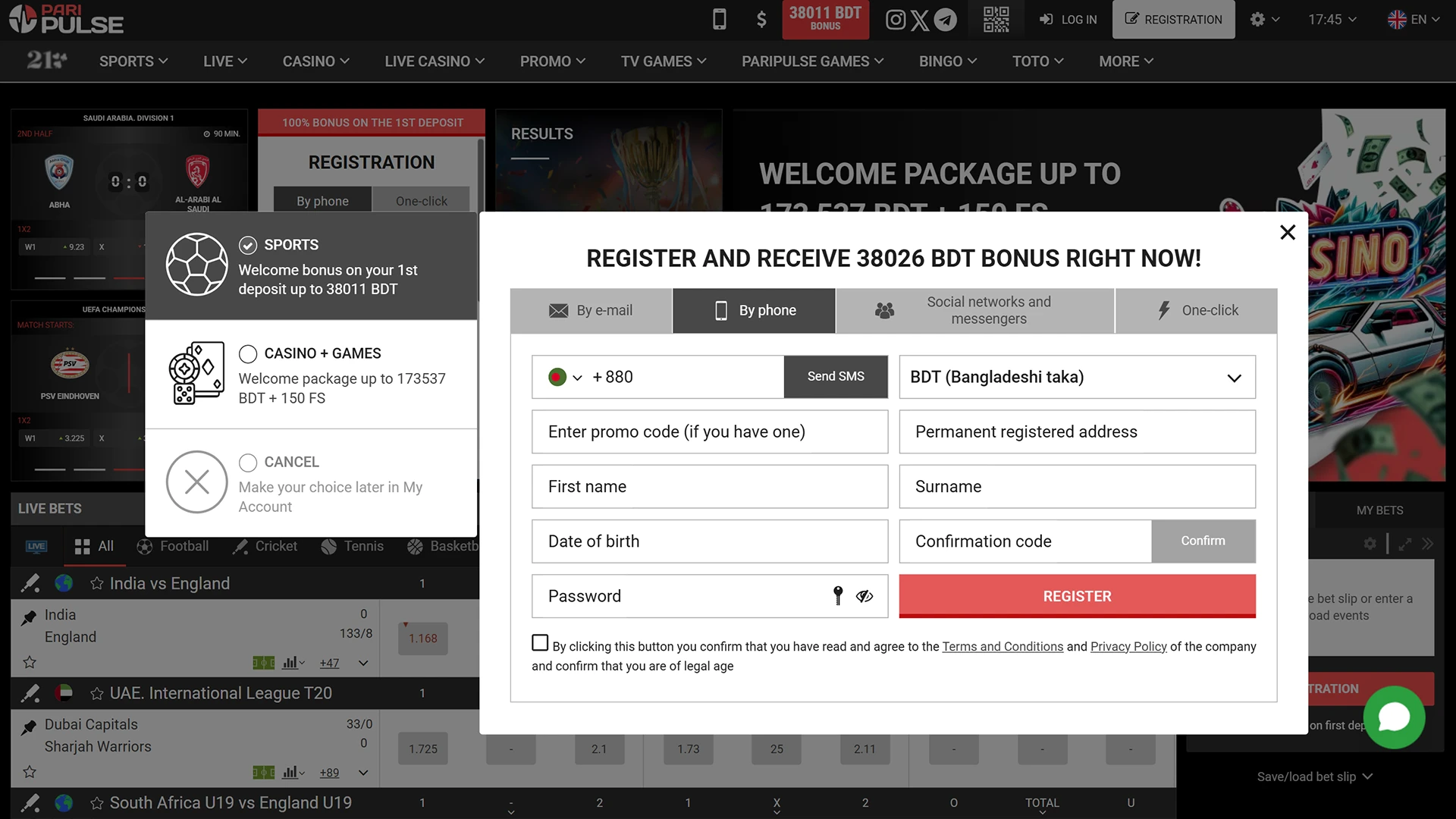The width and height of the screenshot is (1456, 819).
Task: Click the Telegram messenger icon
Action: click(x=946, y=19)
